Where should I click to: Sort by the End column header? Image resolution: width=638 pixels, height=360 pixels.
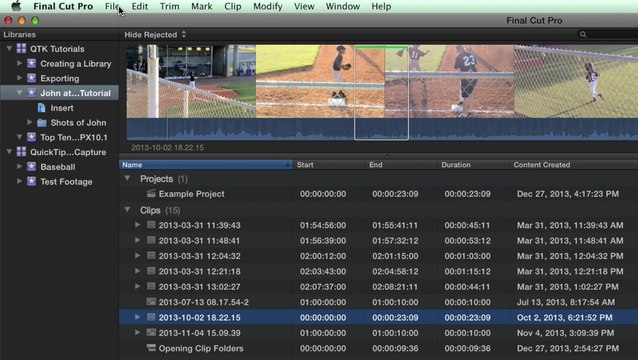pos(402,165)
